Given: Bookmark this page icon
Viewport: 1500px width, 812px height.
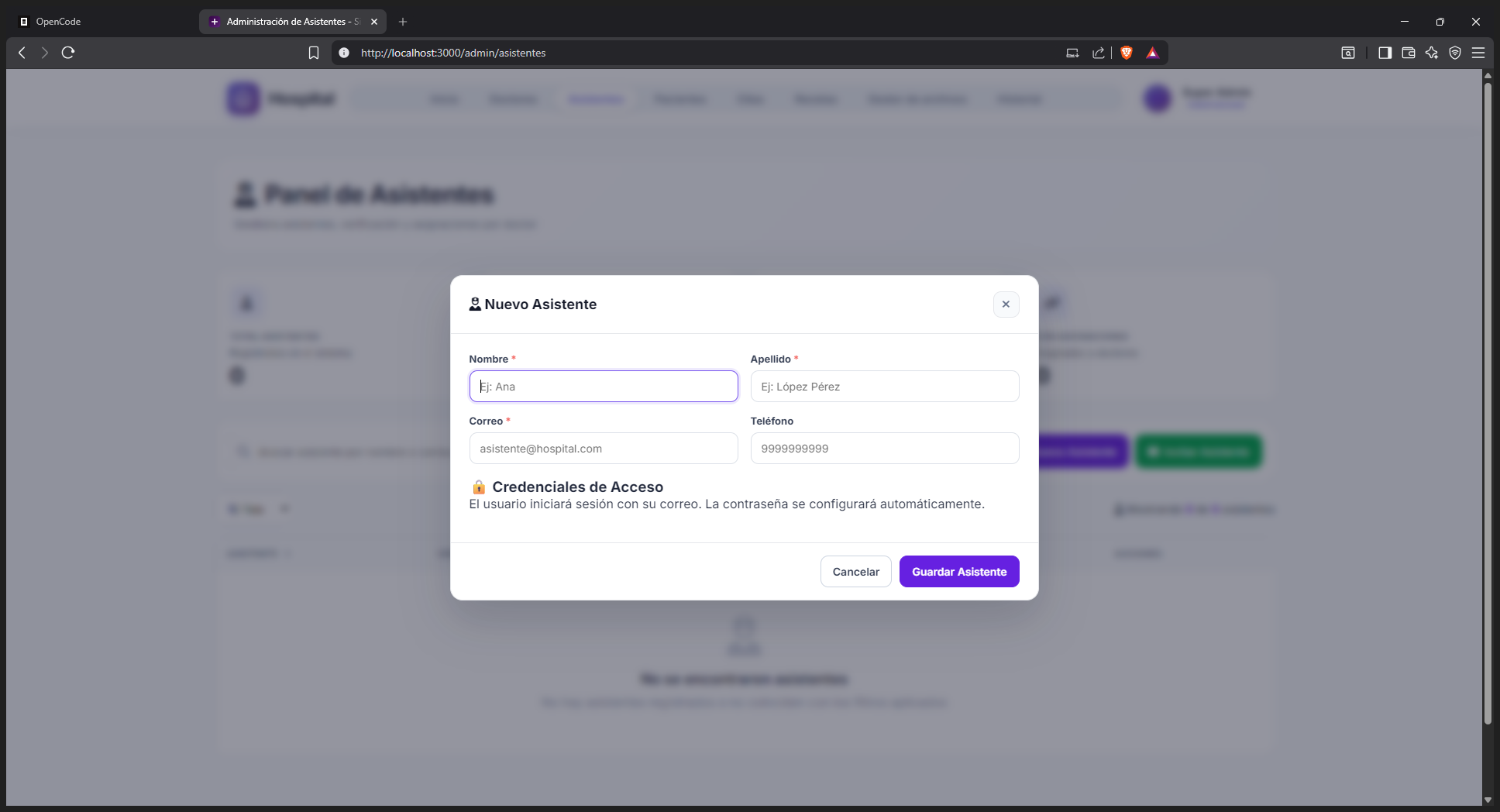Looking at the screenshot, I should (314, 53).
